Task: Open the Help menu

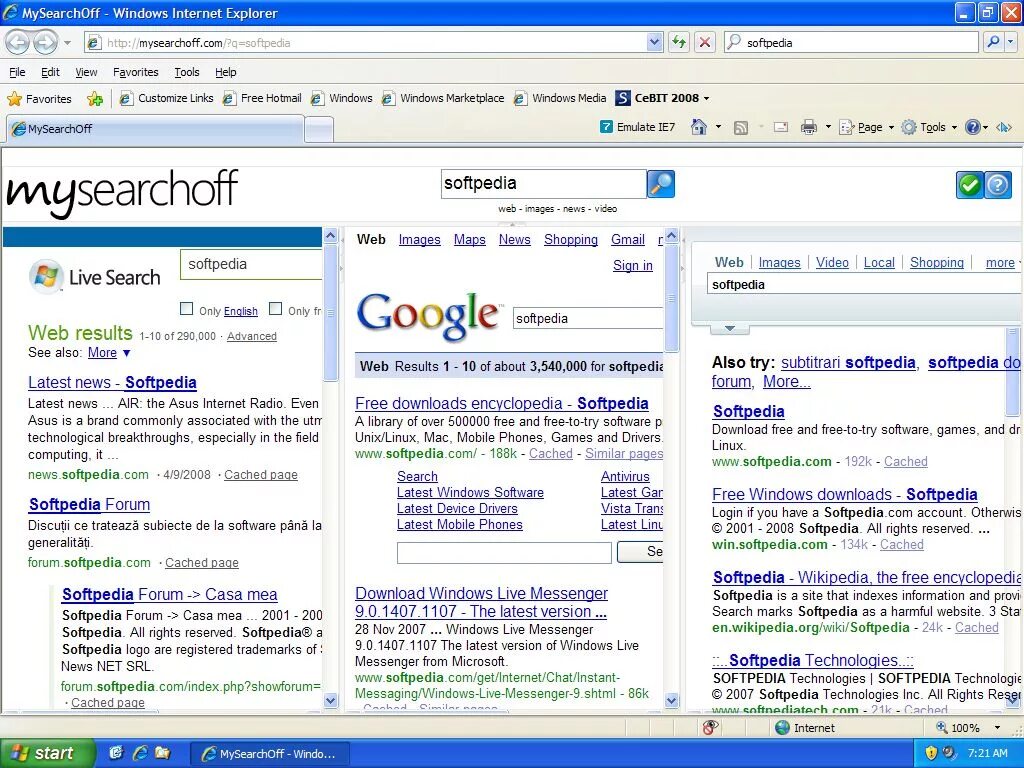Action: 226,72
